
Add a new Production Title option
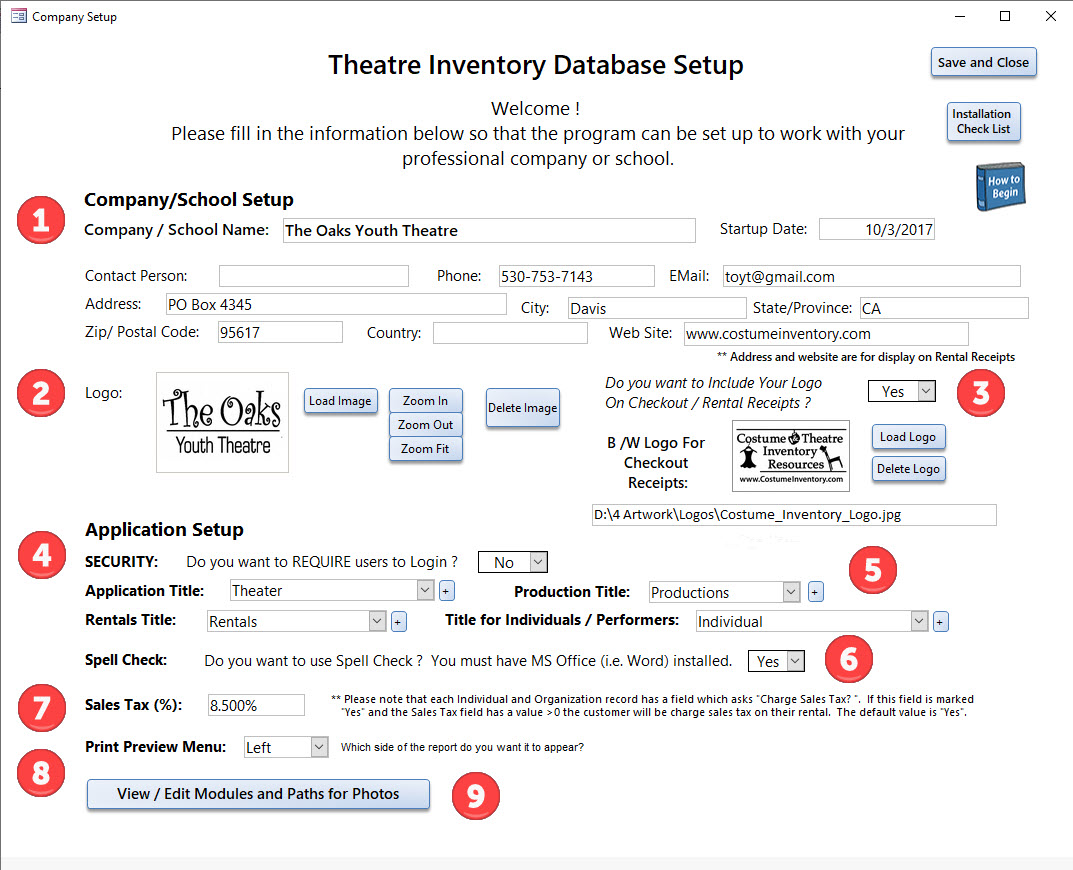[x=815, y=592]
